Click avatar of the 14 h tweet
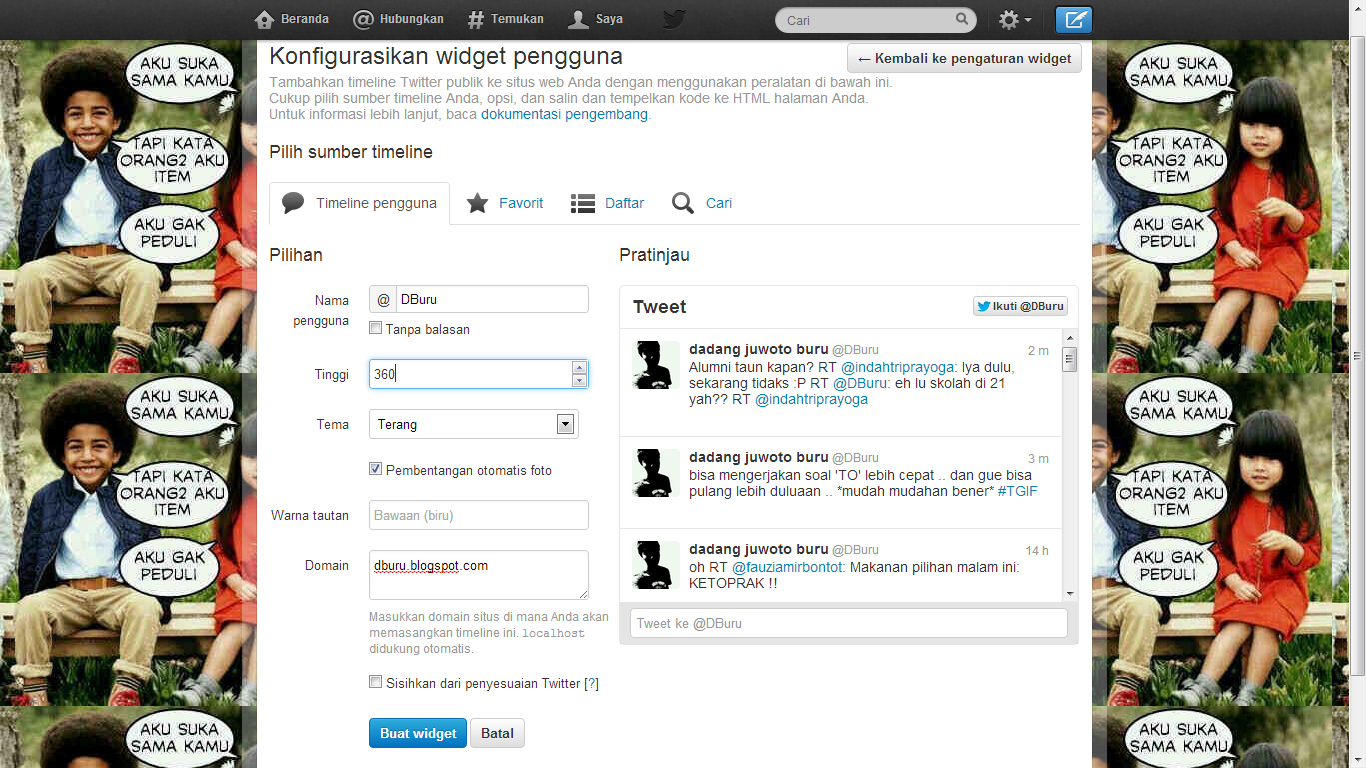1366x768 pixels. click(x=657, y=564)
